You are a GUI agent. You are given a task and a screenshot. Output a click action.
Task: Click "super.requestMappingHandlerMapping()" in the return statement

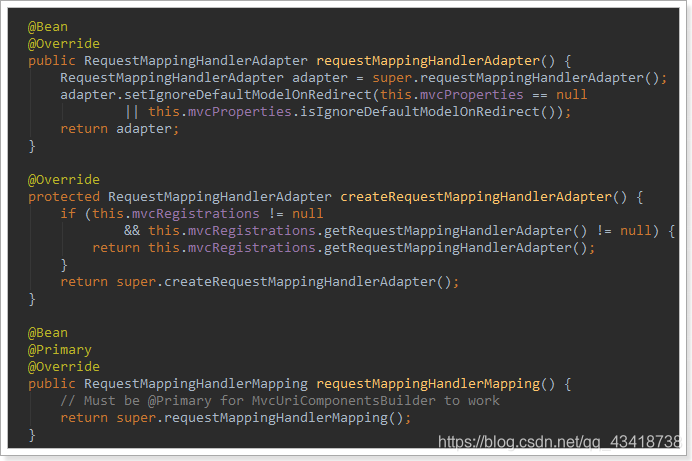point(260,418)
